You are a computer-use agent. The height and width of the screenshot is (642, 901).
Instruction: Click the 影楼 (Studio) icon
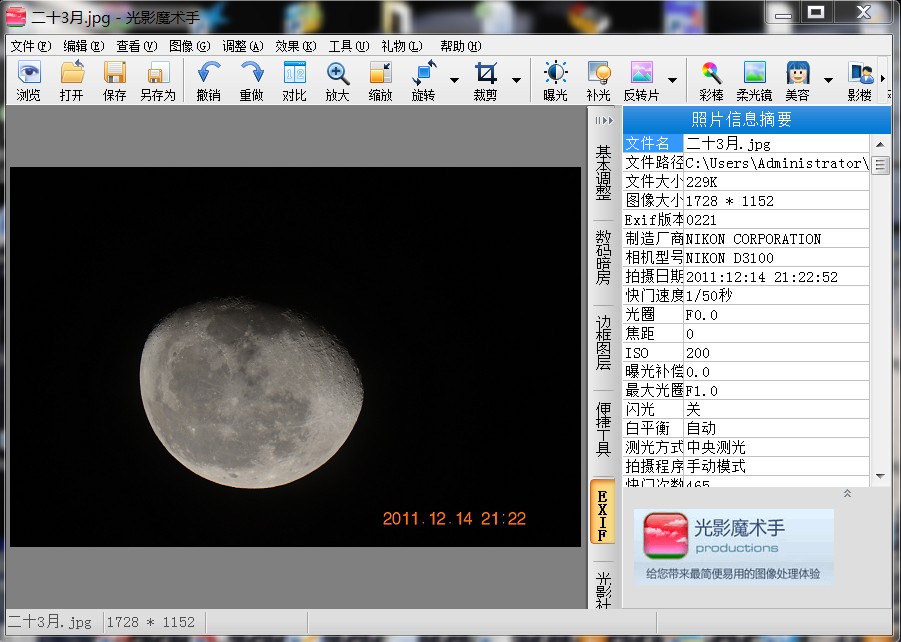point(860,73)
